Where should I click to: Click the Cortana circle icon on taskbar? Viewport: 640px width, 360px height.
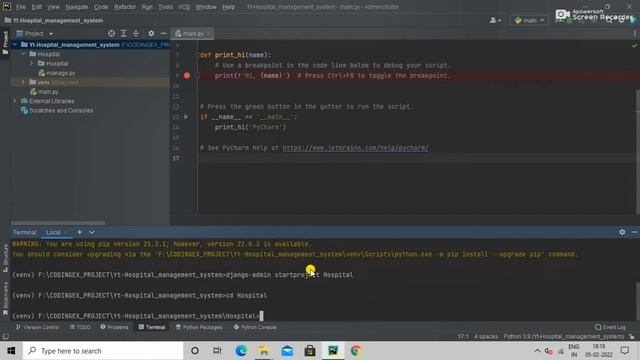pos(195,351)
